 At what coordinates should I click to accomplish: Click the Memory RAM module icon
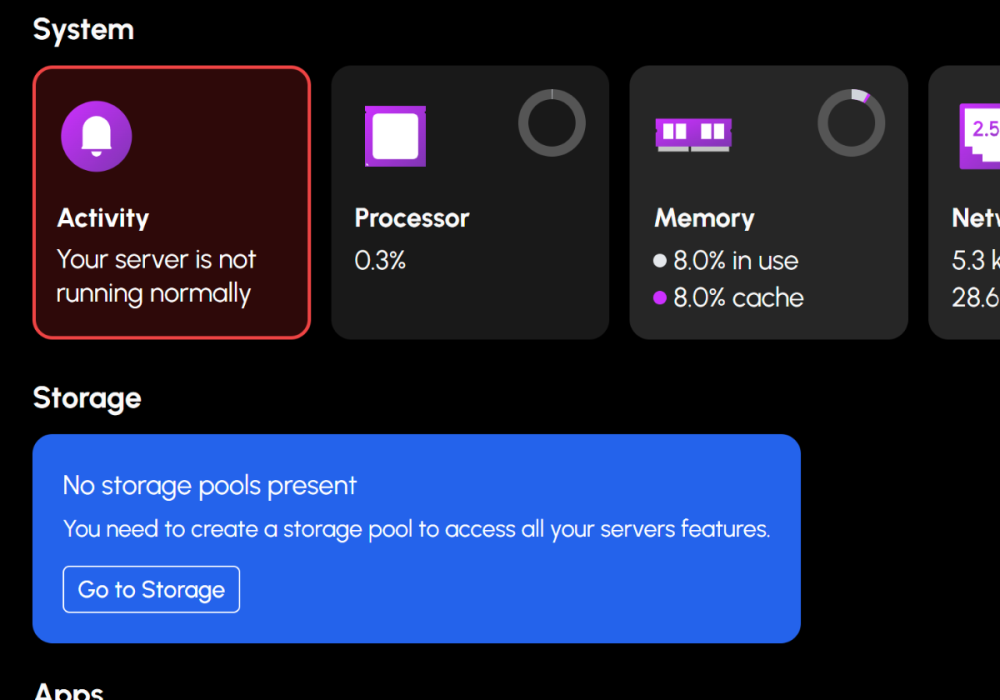click(x=693, y=133)
